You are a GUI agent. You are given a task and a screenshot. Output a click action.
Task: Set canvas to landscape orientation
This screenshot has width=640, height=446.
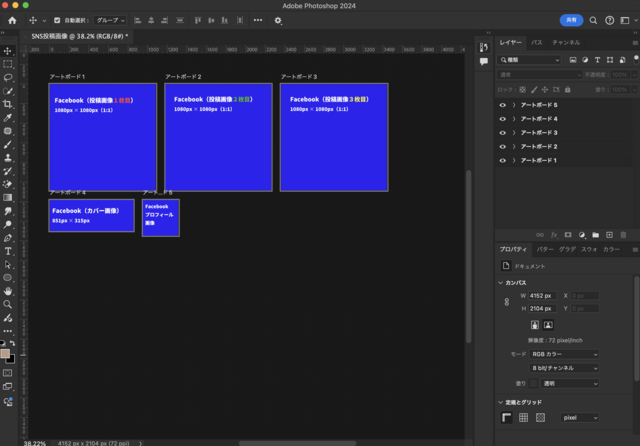pyautogui.click(x=548, y=325)
